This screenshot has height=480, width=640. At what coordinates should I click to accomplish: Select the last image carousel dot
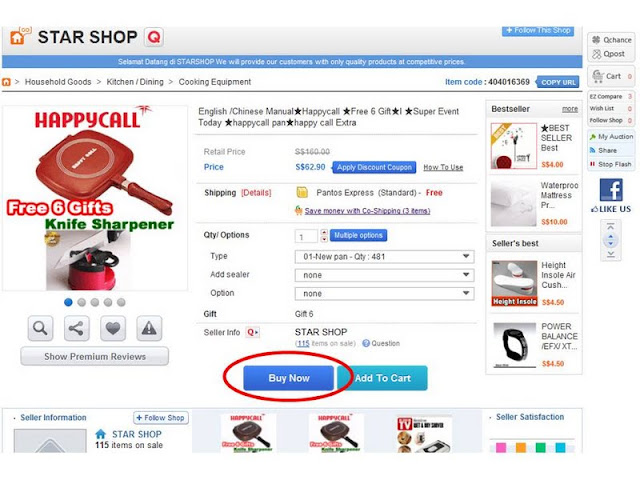point(121,302)
